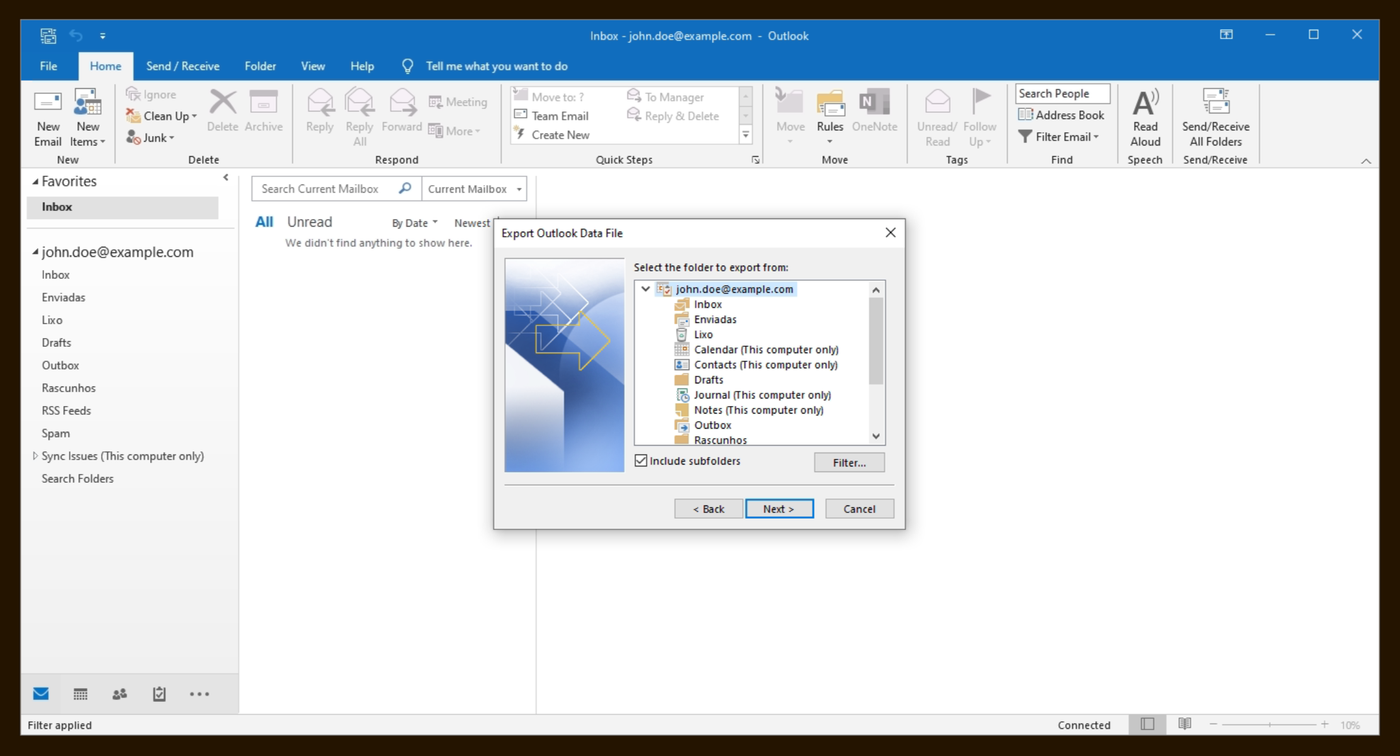Open the Junk dropdown

pyautogui.click(x=151, y=138)
